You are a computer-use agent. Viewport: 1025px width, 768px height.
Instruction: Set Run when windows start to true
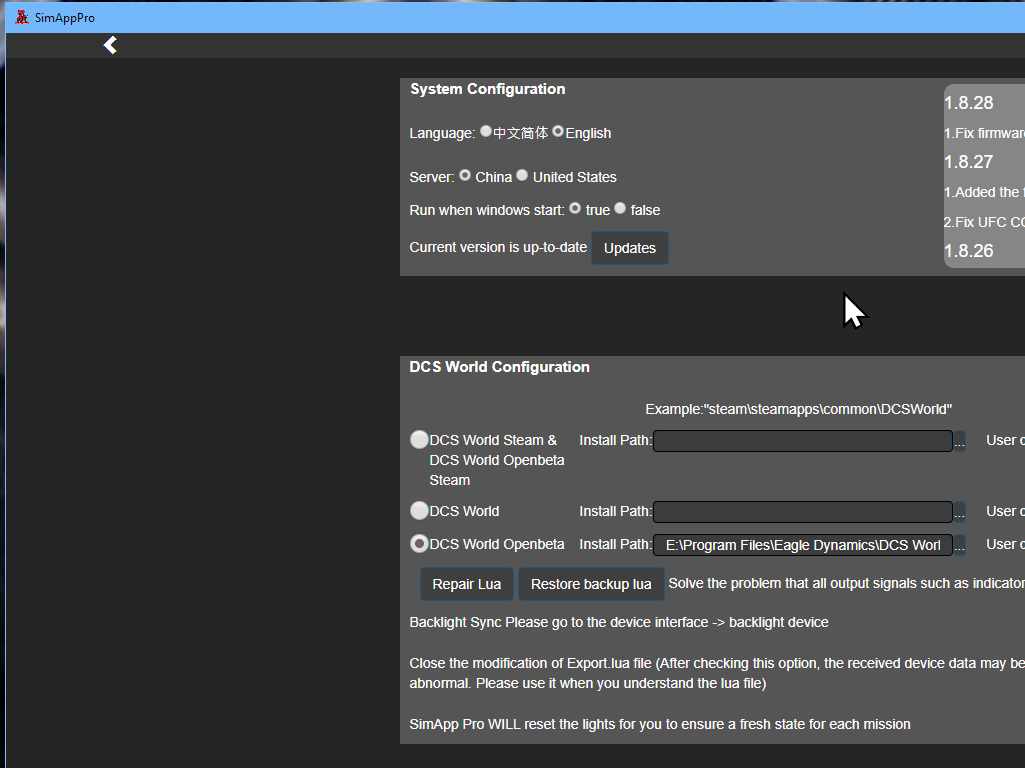pyautogui.click(x=575, y=209)
